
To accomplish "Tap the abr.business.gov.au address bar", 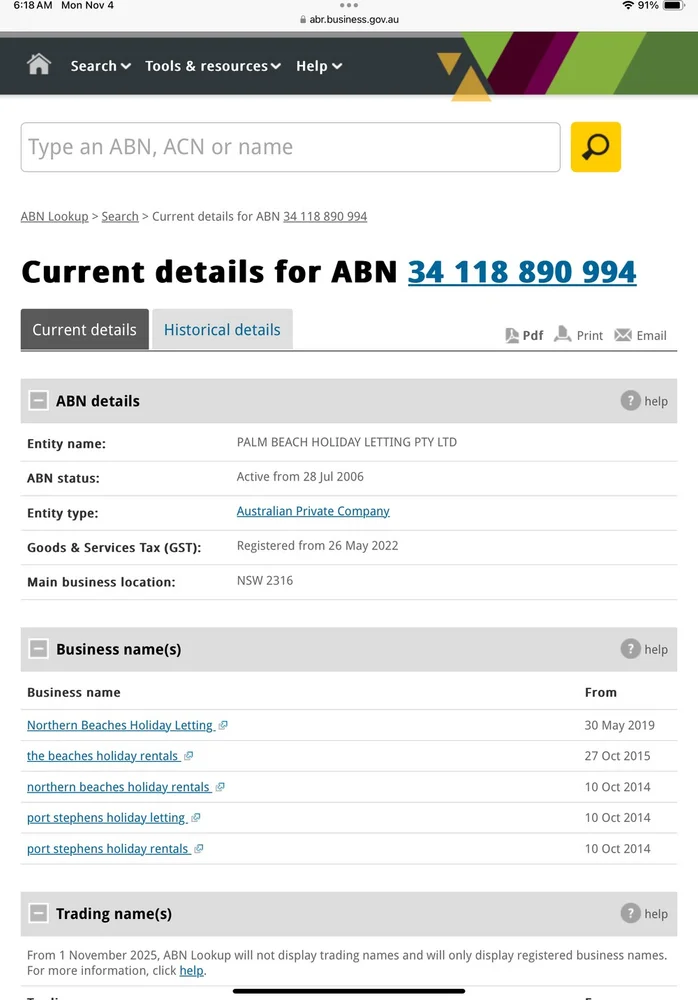I will click(x=349, y=19).
